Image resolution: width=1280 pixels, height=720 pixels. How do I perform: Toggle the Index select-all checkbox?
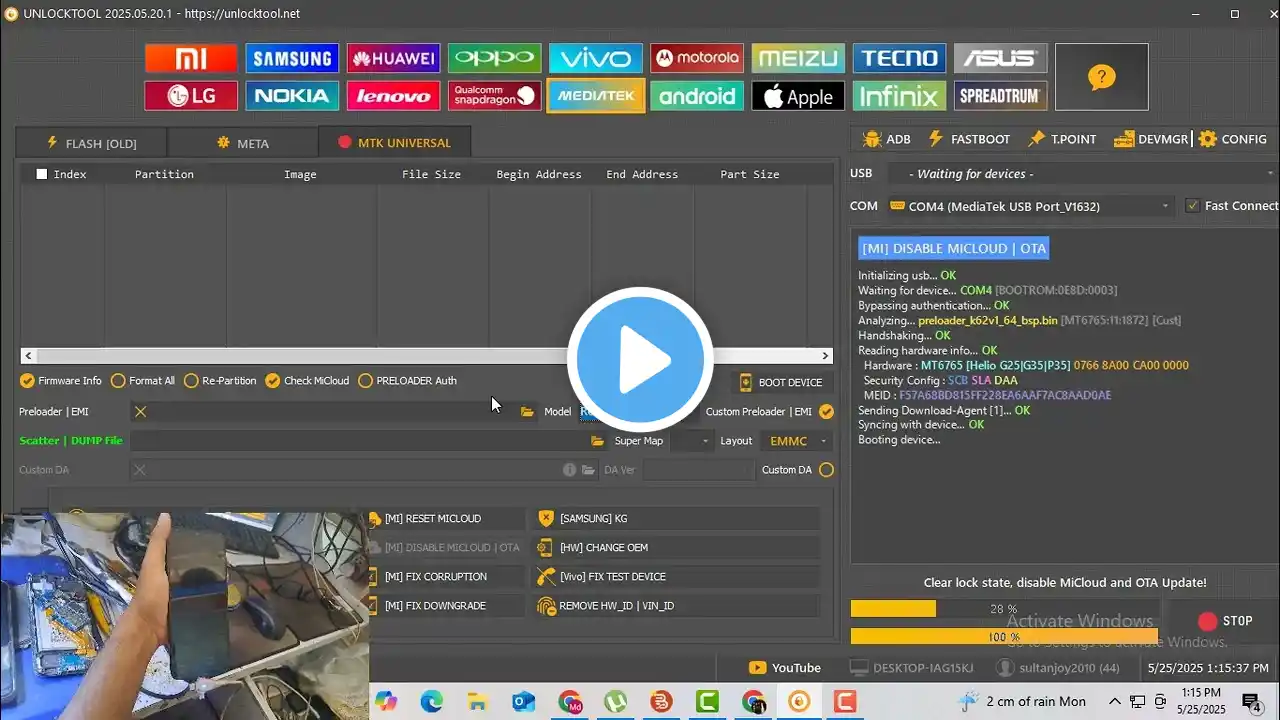(42, 174)
